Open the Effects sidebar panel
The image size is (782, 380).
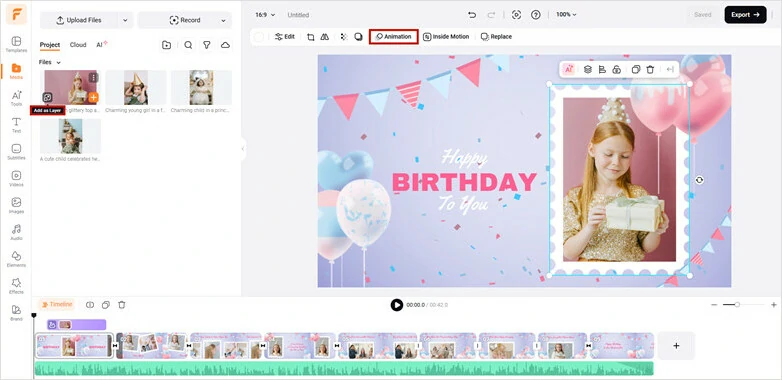[16, 286]
